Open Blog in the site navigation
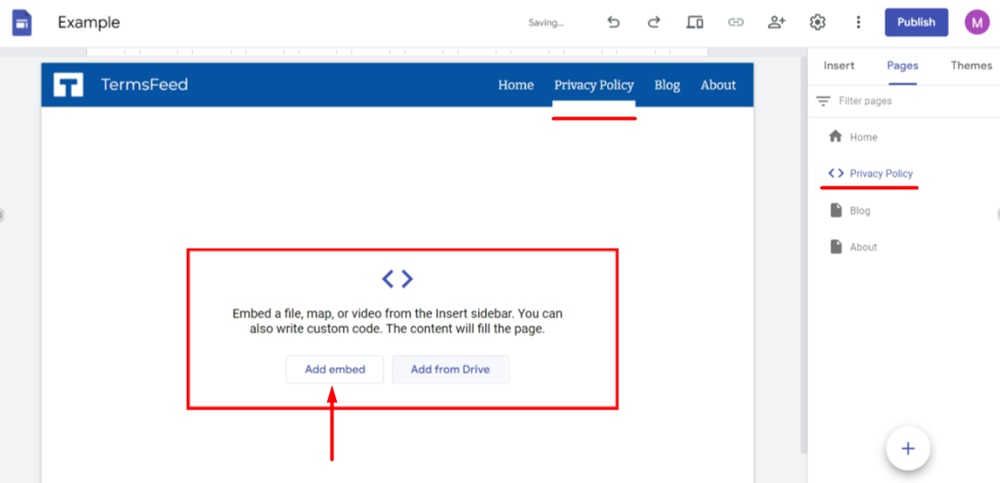 tap(667, 85)
